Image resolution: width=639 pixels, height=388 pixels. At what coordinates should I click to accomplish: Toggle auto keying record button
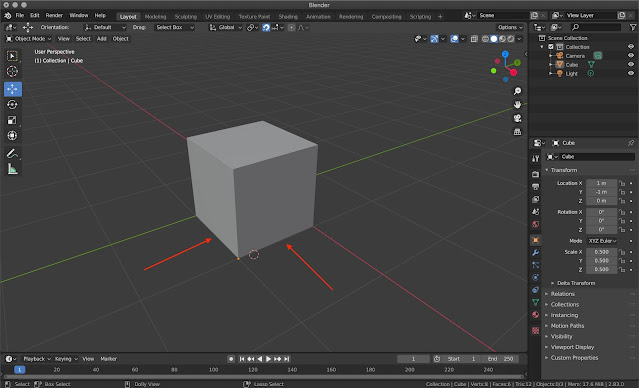pyautogui.click(x=231, y=359)
